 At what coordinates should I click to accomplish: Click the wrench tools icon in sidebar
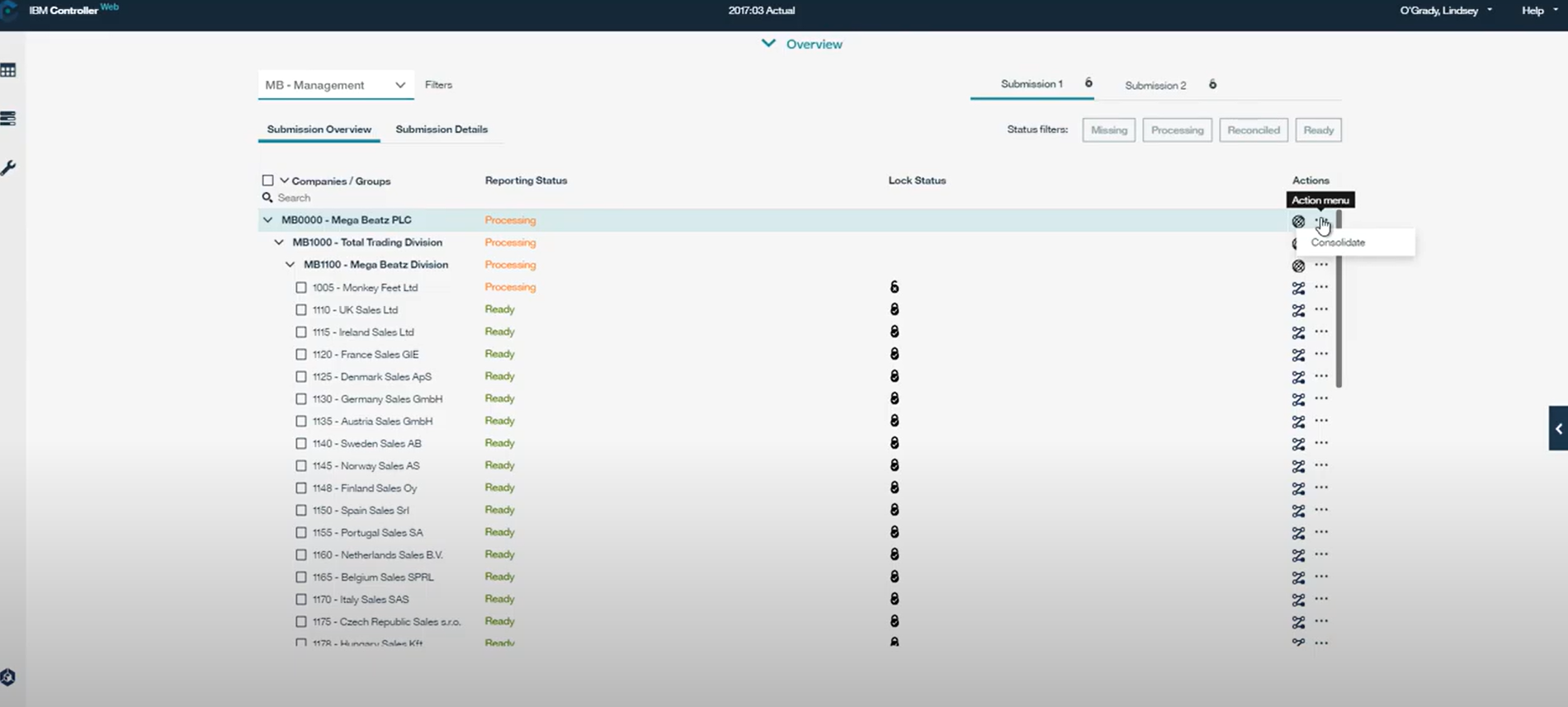coord(8,167)
